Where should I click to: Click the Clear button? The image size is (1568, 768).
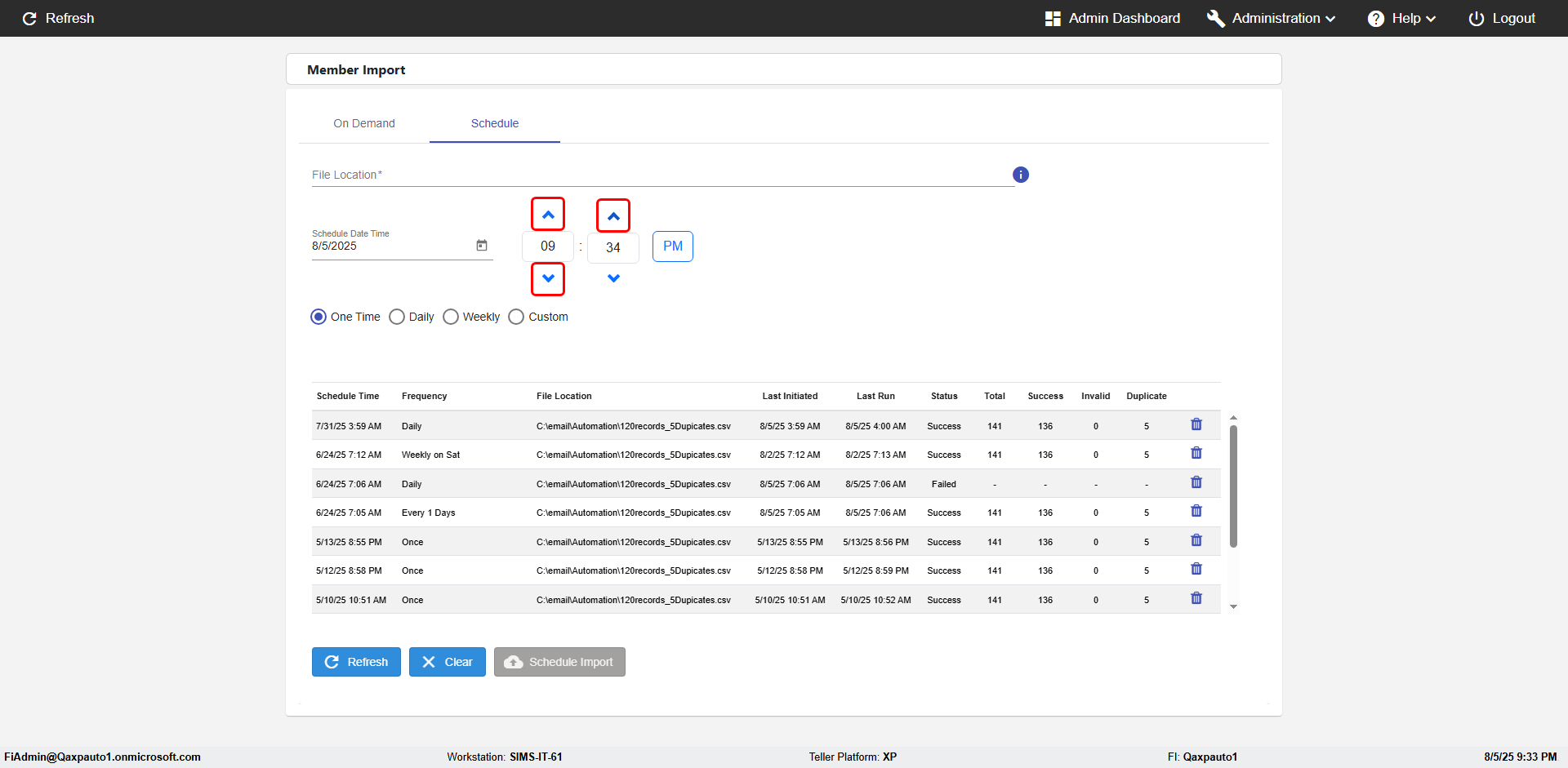coord(447,662)
